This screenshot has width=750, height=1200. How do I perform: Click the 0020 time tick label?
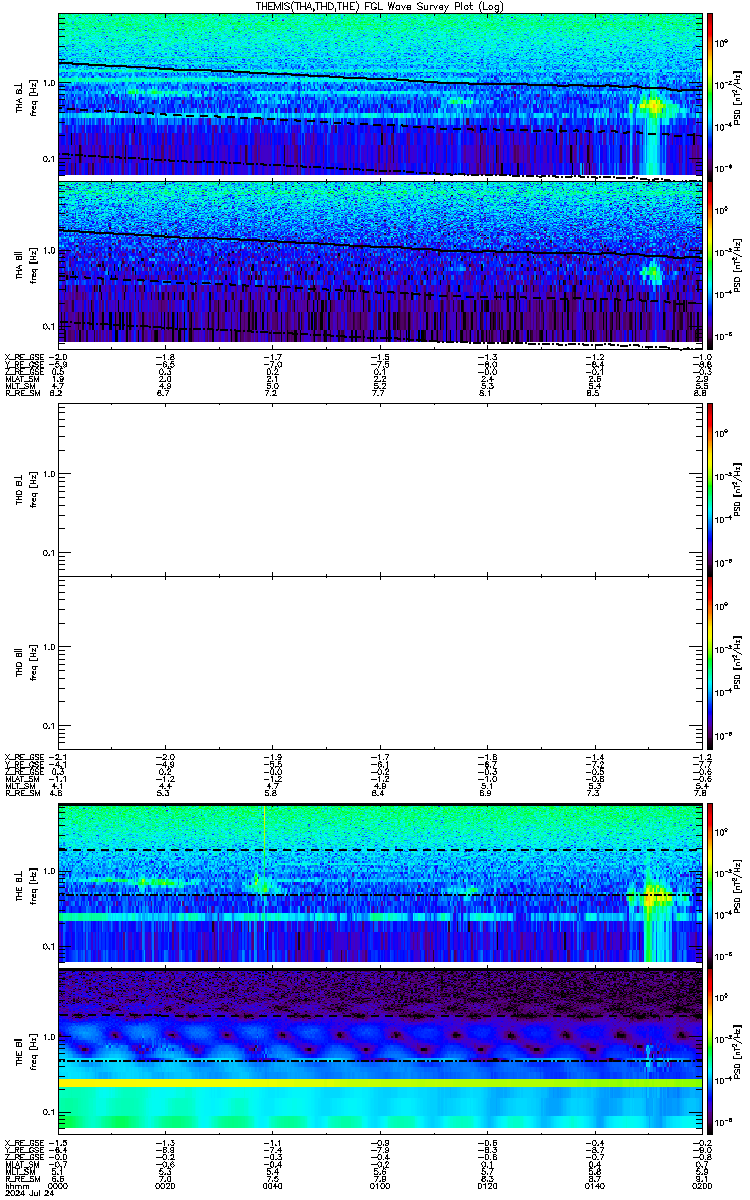(166, 1185)
